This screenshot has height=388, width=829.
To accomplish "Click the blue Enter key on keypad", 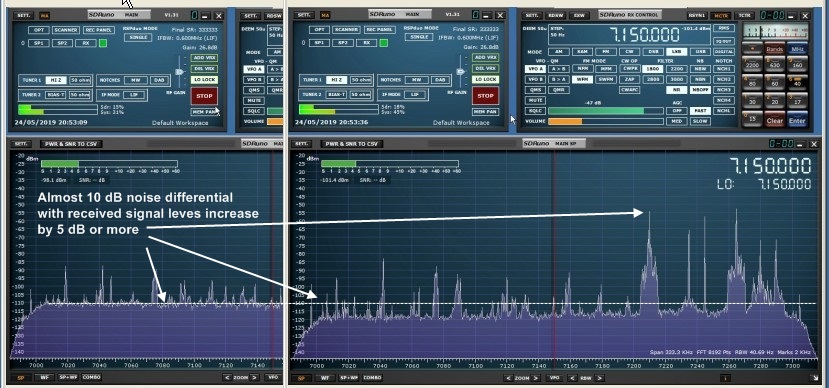I will (x=797, y=119).
